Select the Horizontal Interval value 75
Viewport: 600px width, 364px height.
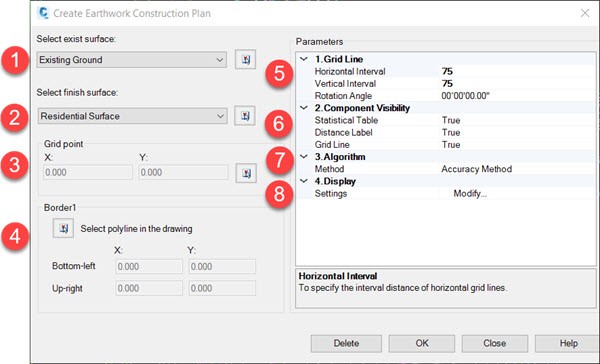coord(447,71)
